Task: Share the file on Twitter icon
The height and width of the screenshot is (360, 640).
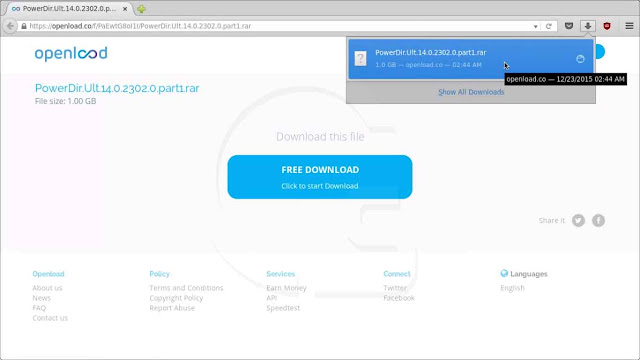Action: point(578,220)
